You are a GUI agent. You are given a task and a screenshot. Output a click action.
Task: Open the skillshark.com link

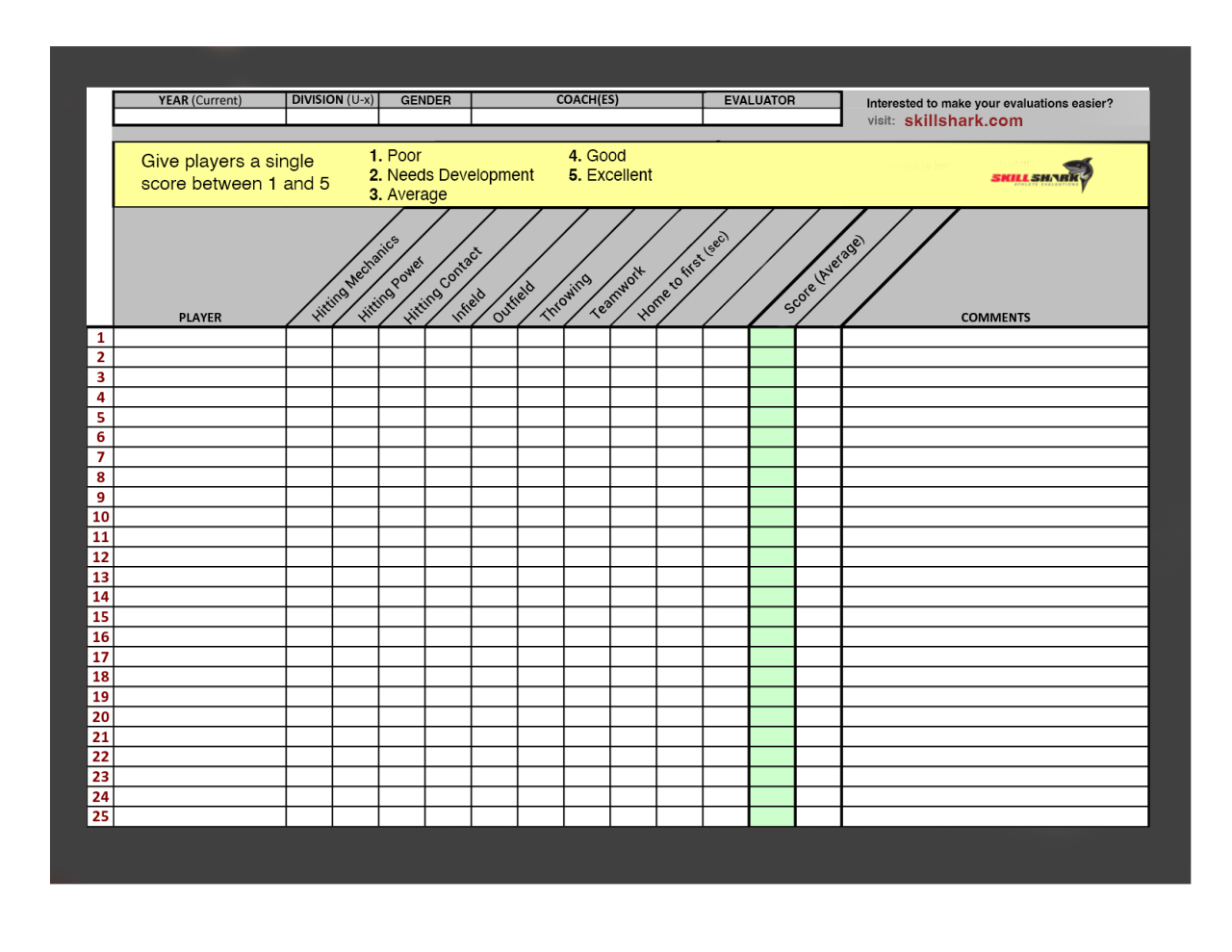click(963, 121)
